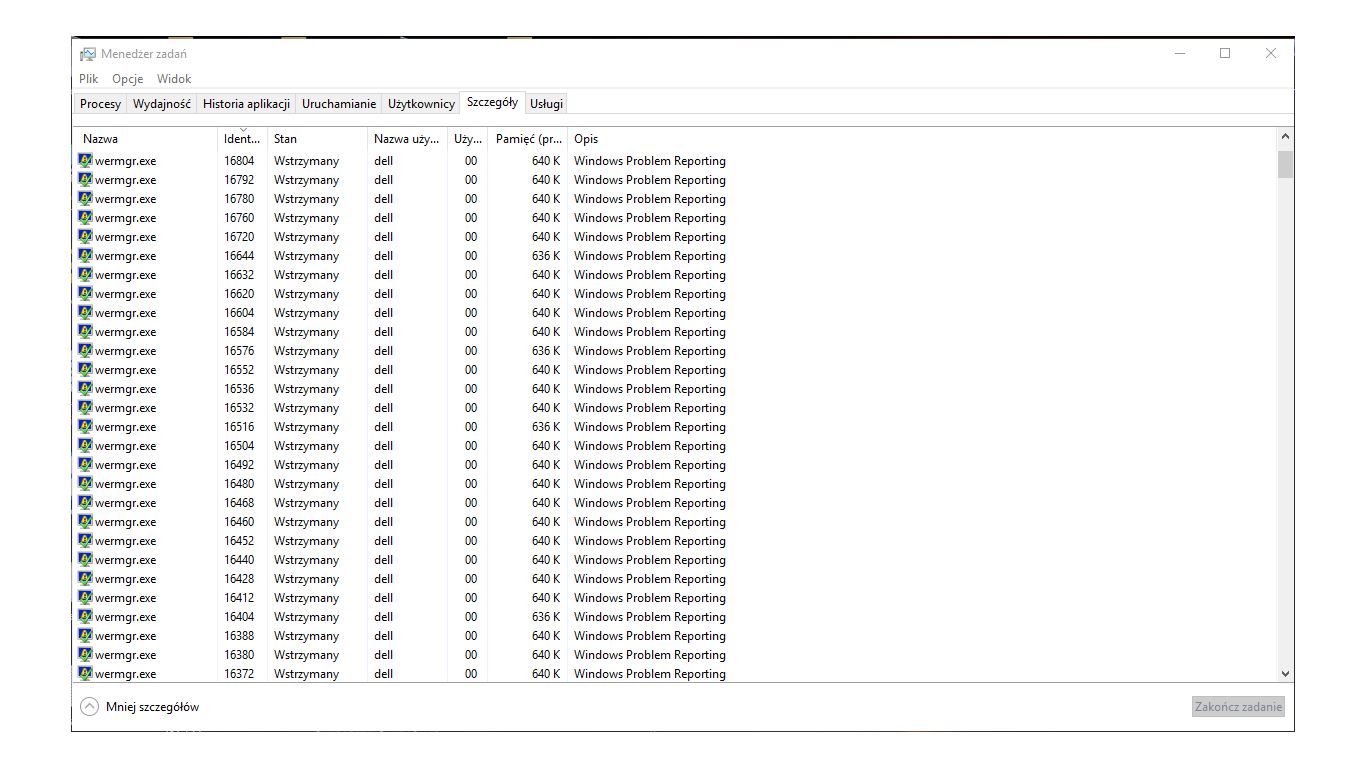Click the dell user cell for PID 16516

click(384, 427)
